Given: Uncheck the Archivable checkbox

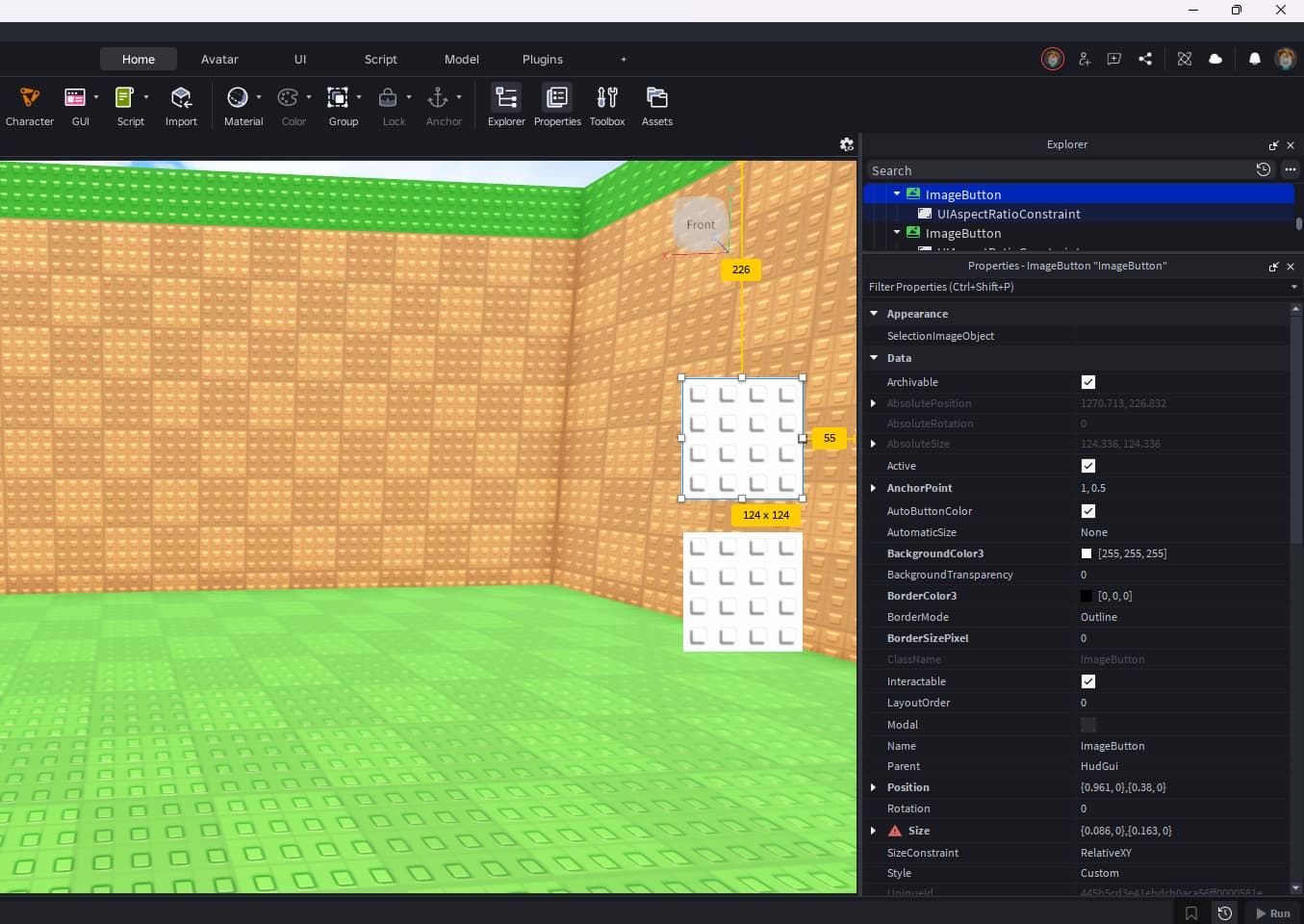Looking at the screenshot, I should 1088,382.
